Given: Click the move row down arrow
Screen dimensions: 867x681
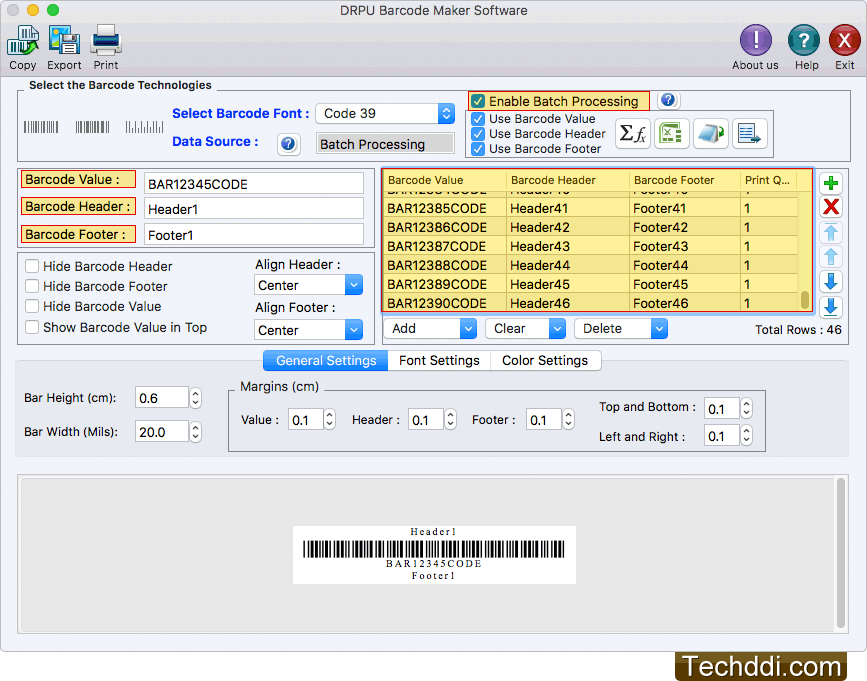Looking at the screenshot, I should [831, 281].
